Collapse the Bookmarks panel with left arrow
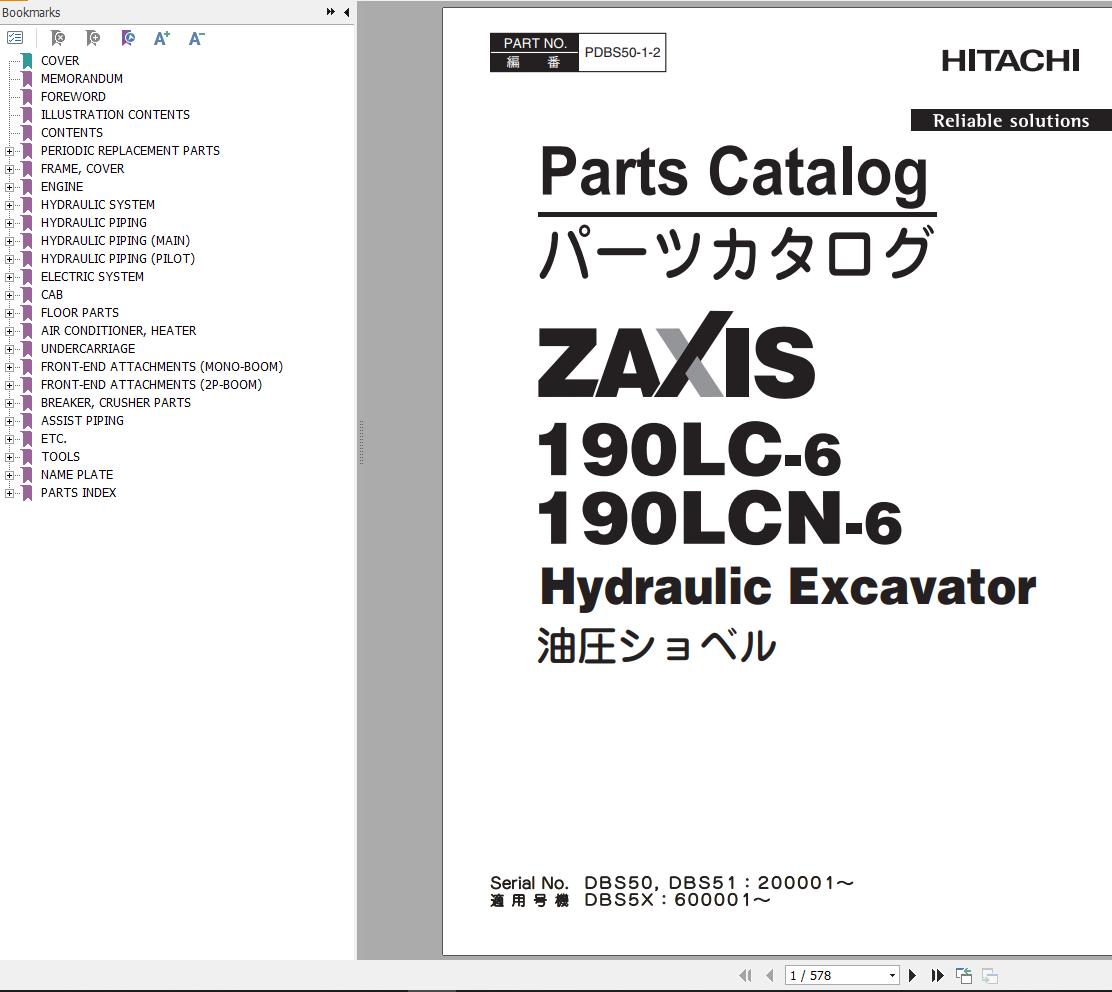This screenshot has height=992, width=1112. tap(346, 12)
